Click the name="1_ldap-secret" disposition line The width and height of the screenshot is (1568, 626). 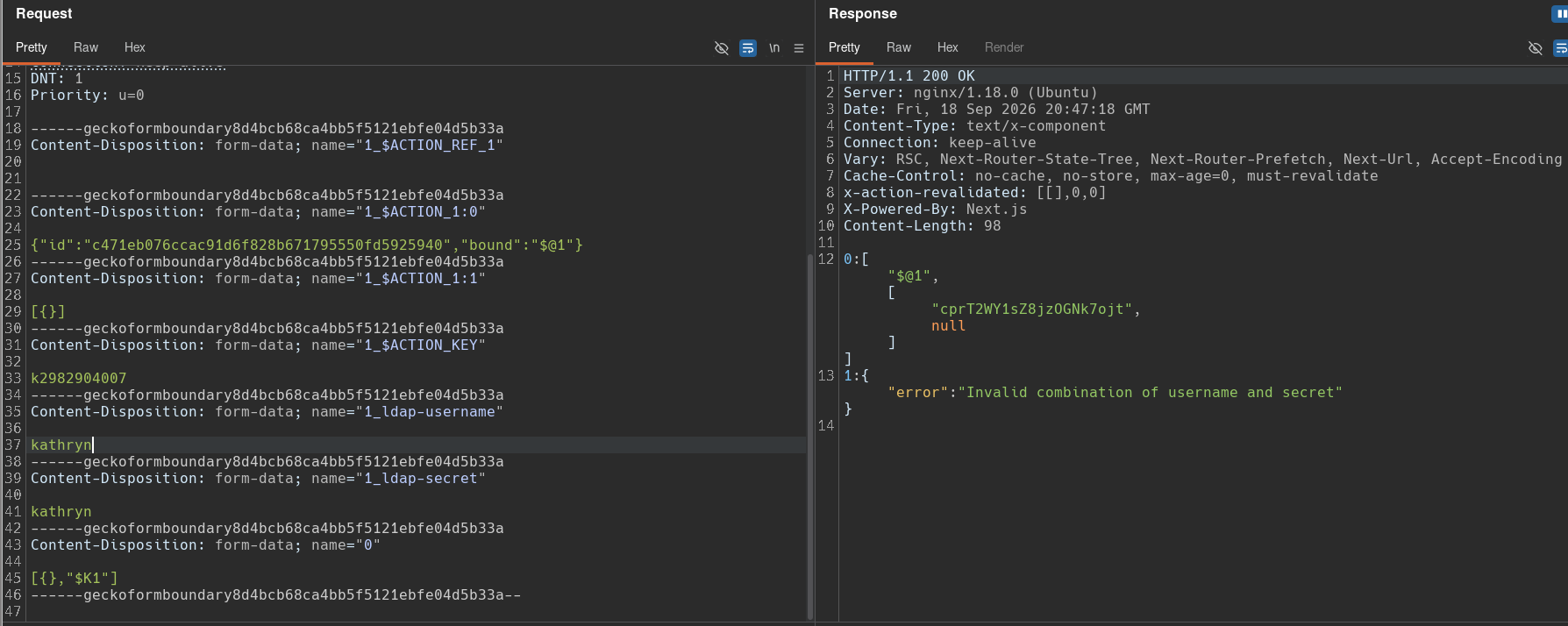[x=259, y=479]
